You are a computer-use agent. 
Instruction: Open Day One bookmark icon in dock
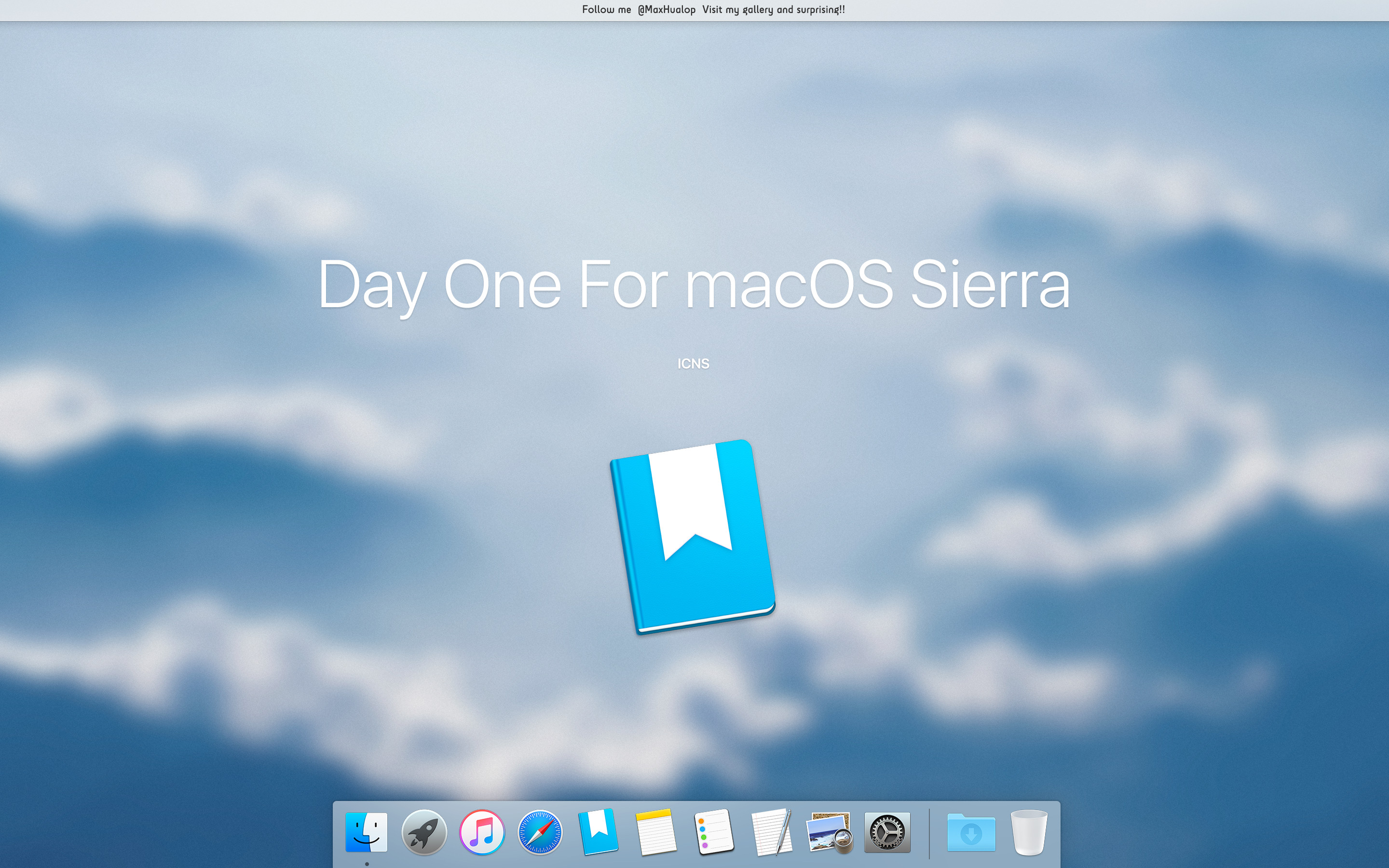click(x=598, y=832)
